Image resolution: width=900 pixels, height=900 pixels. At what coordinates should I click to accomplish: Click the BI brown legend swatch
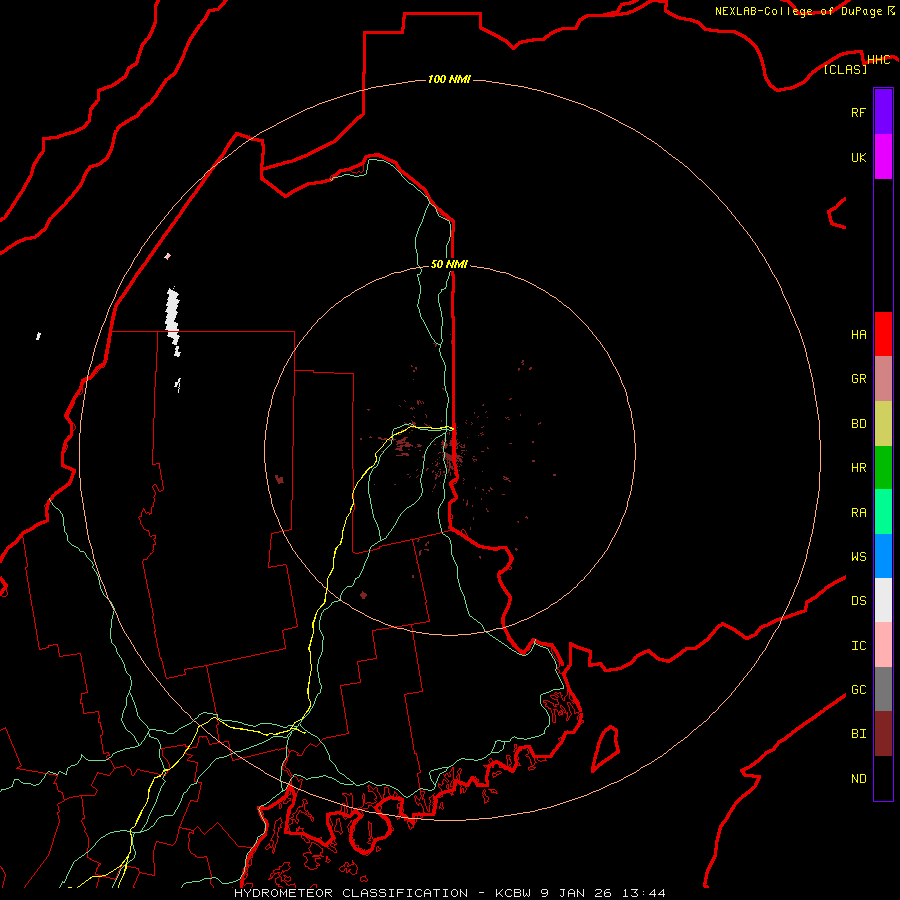[883, 734]
